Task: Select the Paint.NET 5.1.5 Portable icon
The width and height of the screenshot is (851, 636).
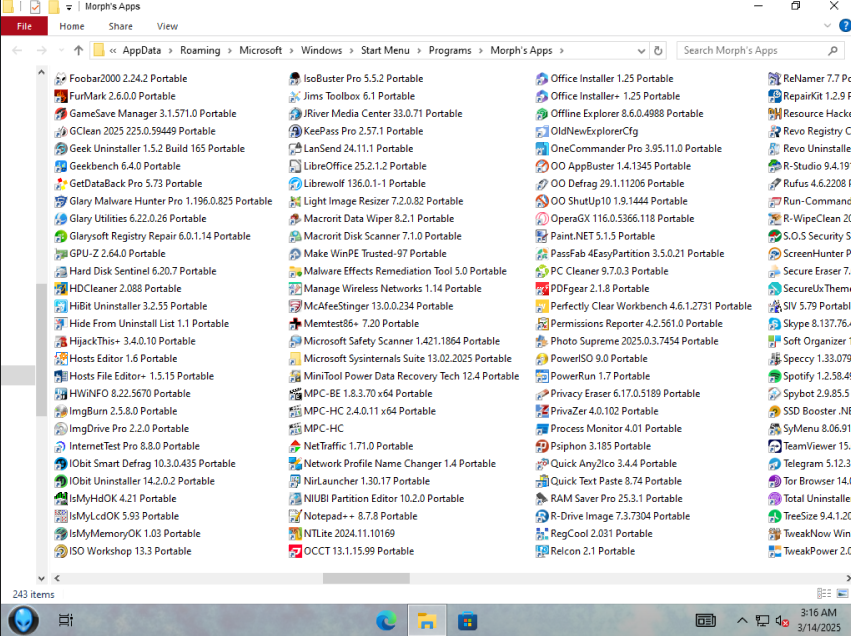Action: click(542, 236)
